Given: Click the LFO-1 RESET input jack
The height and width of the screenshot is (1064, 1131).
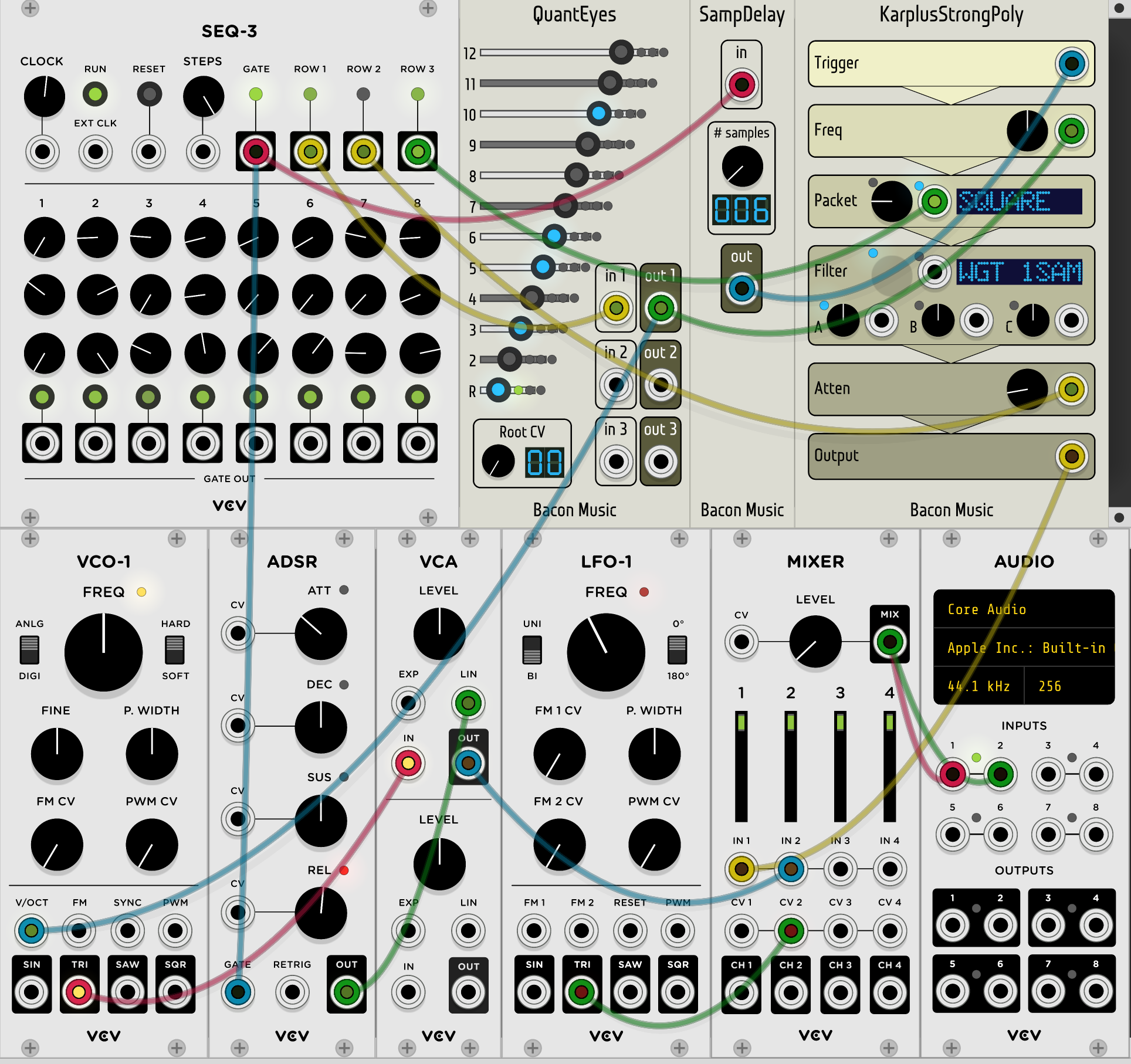Looking at the screenshot, I should click(x=630, y=930).
